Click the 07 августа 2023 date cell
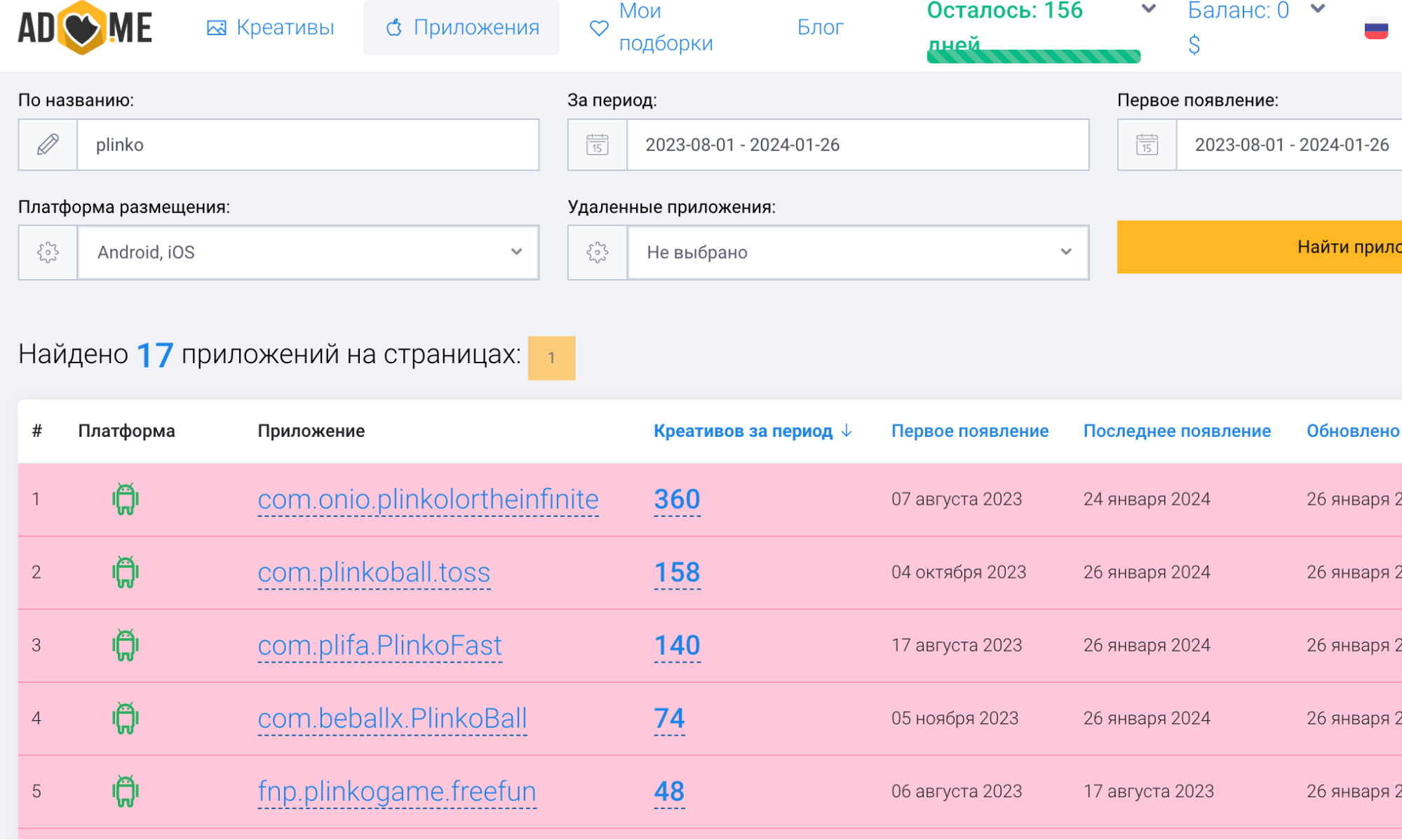1402x840 pixels. click(x=957, y=499)
